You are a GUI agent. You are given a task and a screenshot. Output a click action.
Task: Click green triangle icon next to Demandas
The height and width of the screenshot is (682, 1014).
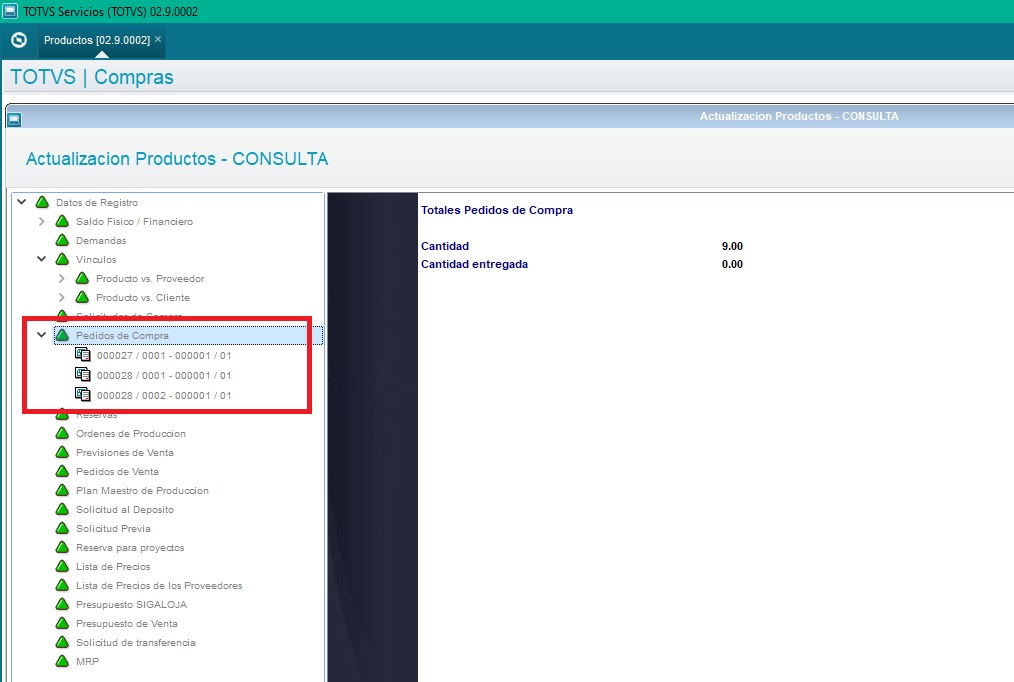[x=63, y=240]
